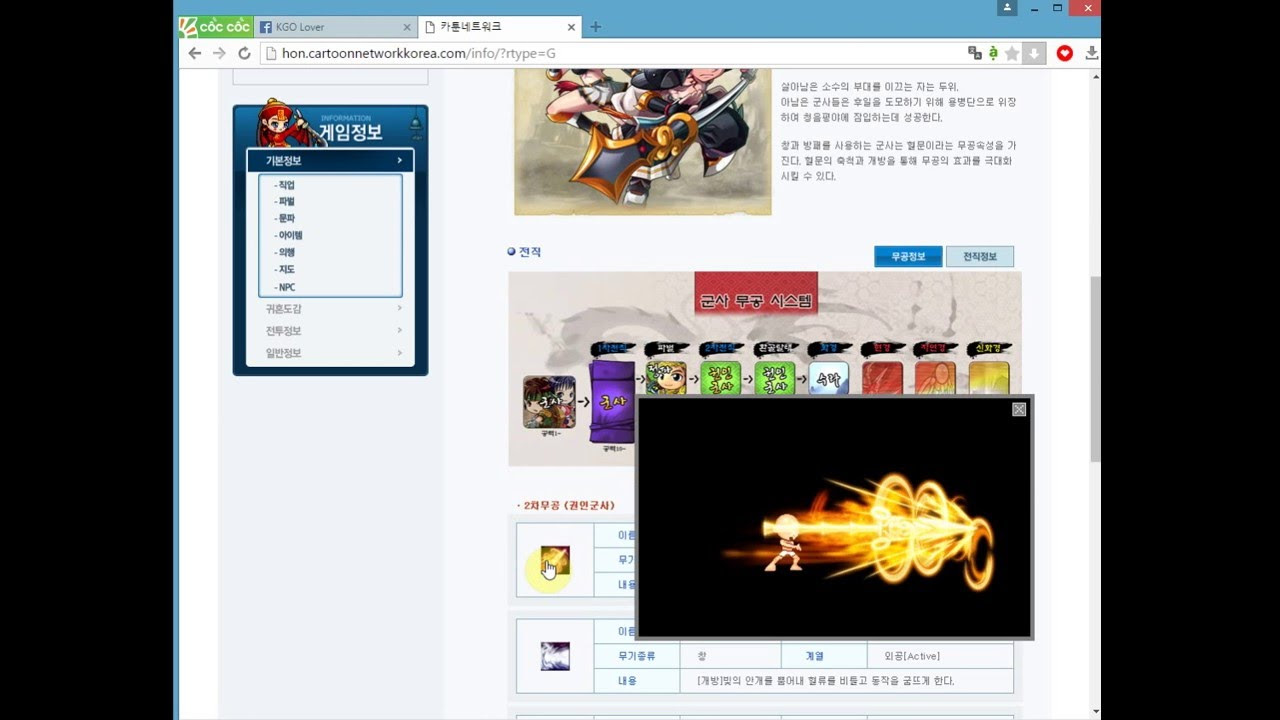Open the 지도 submenu link

(285, 270)
